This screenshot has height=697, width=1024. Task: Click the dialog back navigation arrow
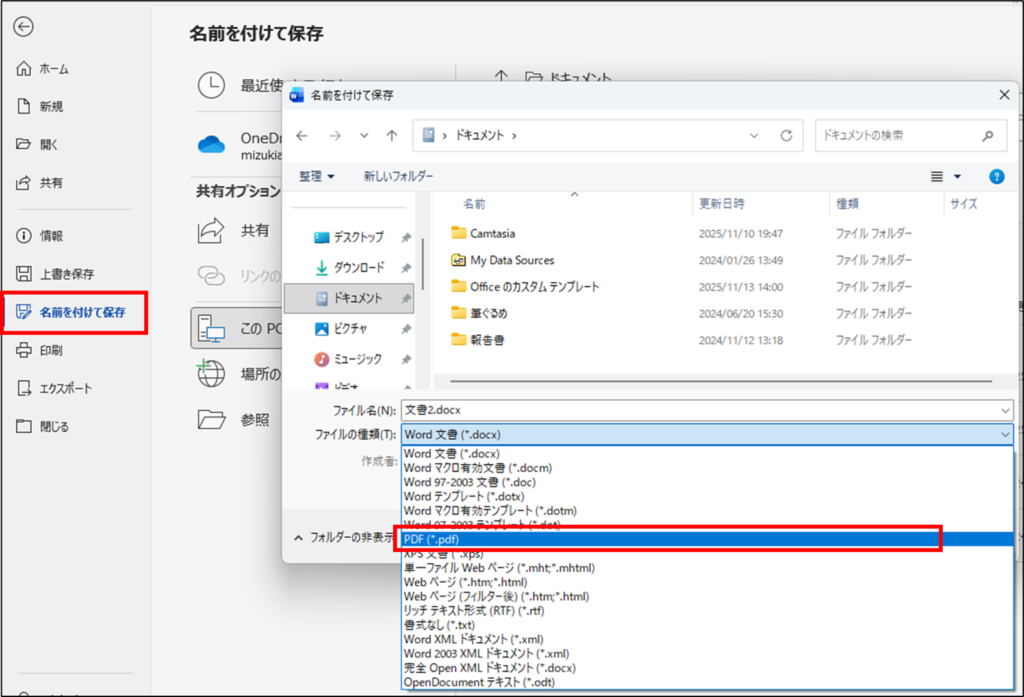302,135
